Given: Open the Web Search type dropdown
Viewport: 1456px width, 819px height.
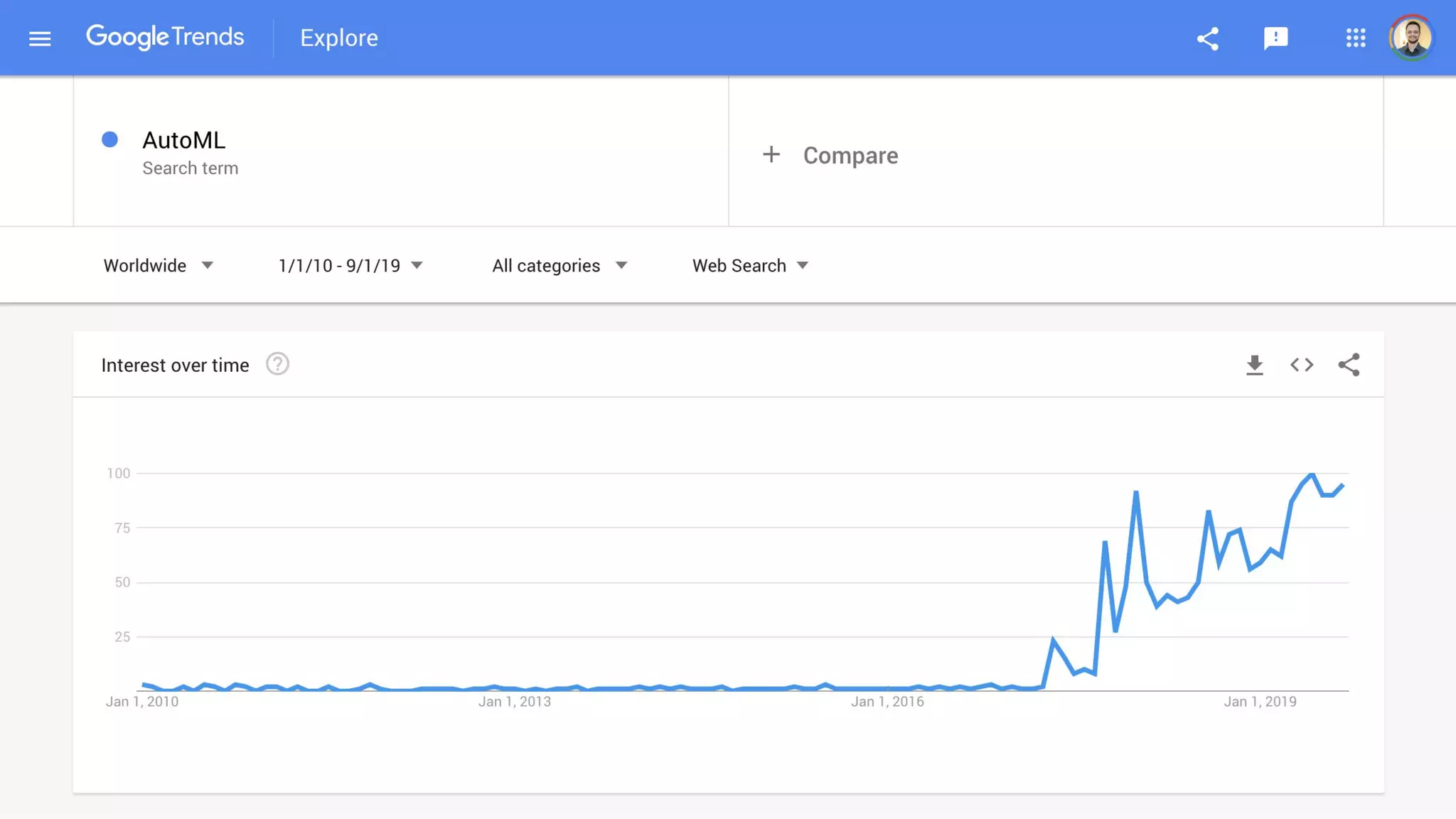Looking at the screenshot, I should tap(750, 266).
